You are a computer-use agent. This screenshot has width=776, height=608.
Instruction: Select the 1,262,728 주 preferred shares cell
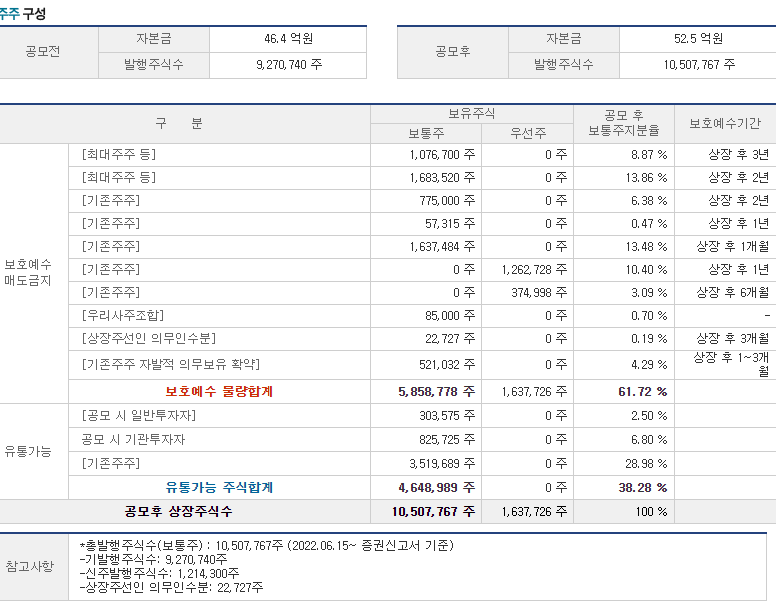pos(528,270)
